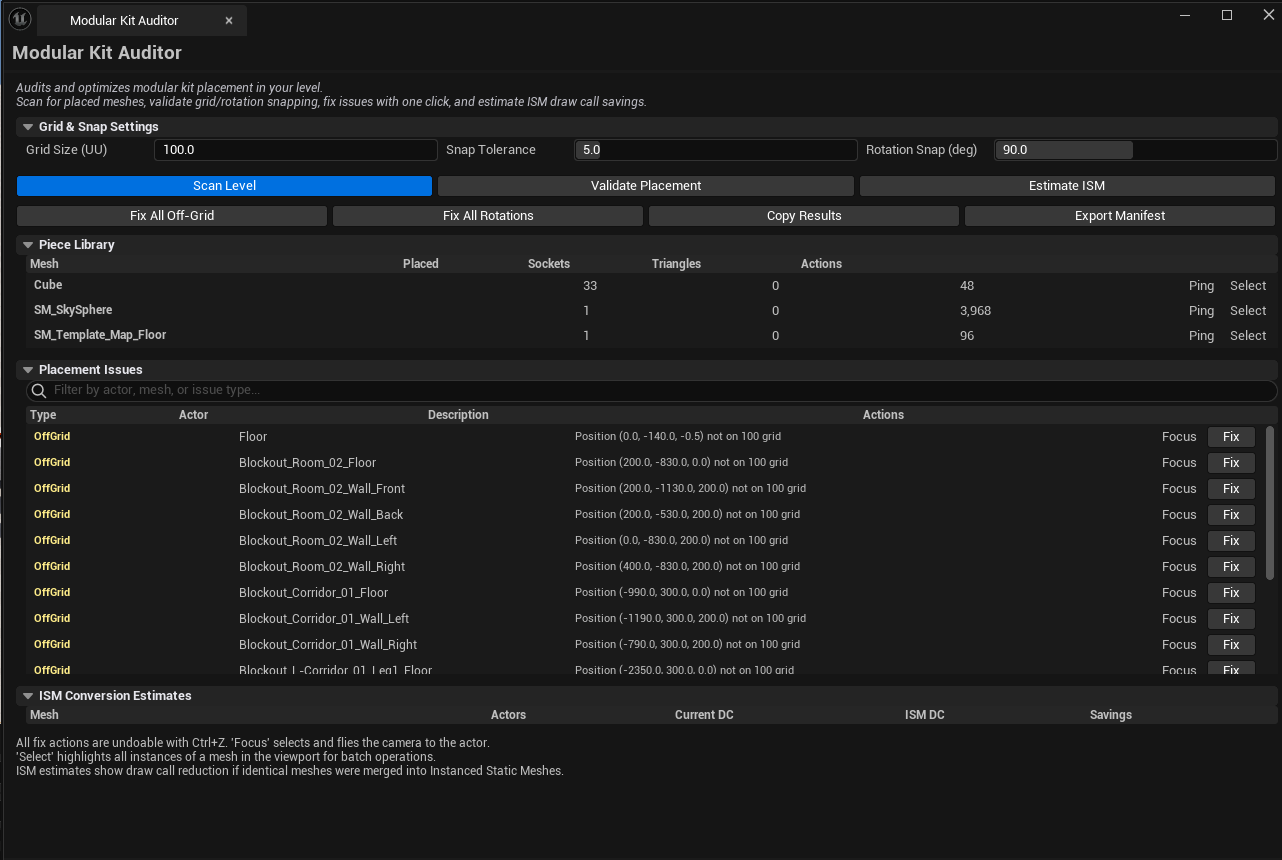This screenshot has width=1282, height=860.
Task: Click the Description column header
Action: (x=458, y=415)
